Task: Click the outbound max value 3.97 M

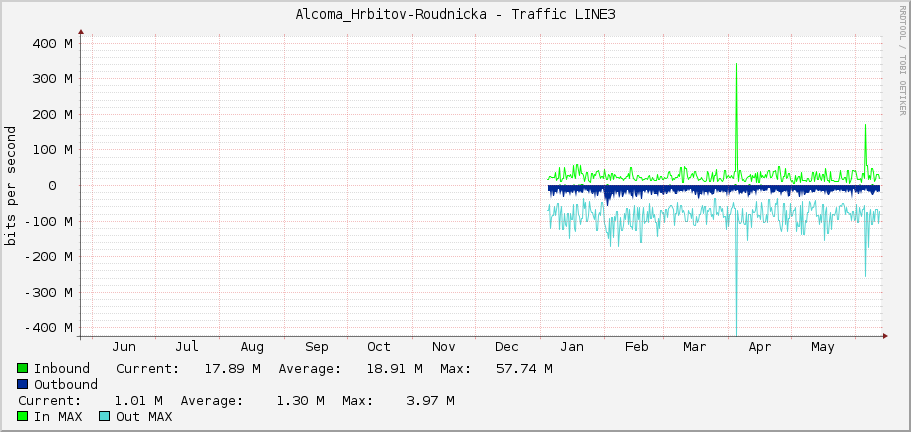Action: (431, 401)
